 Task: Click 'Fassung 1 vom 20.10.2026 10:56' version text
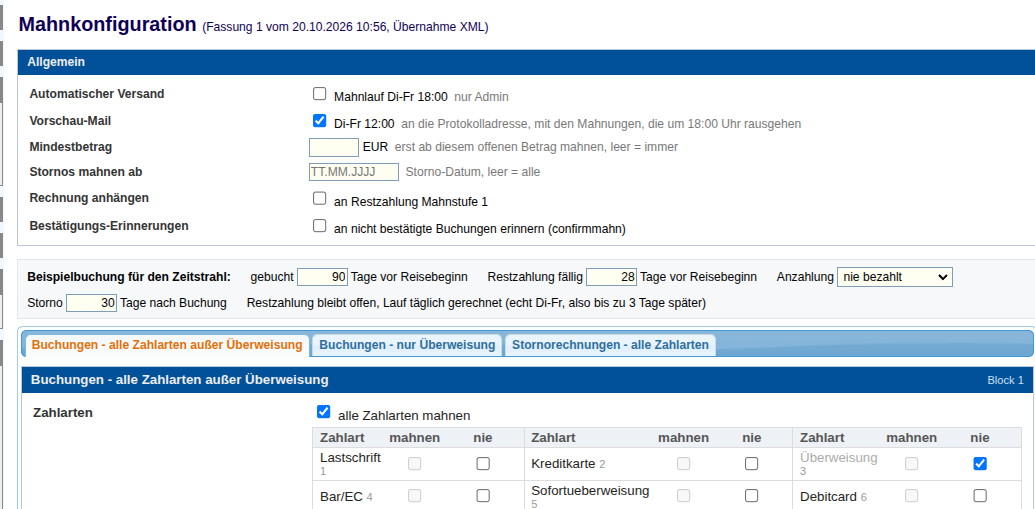point(296,27)
